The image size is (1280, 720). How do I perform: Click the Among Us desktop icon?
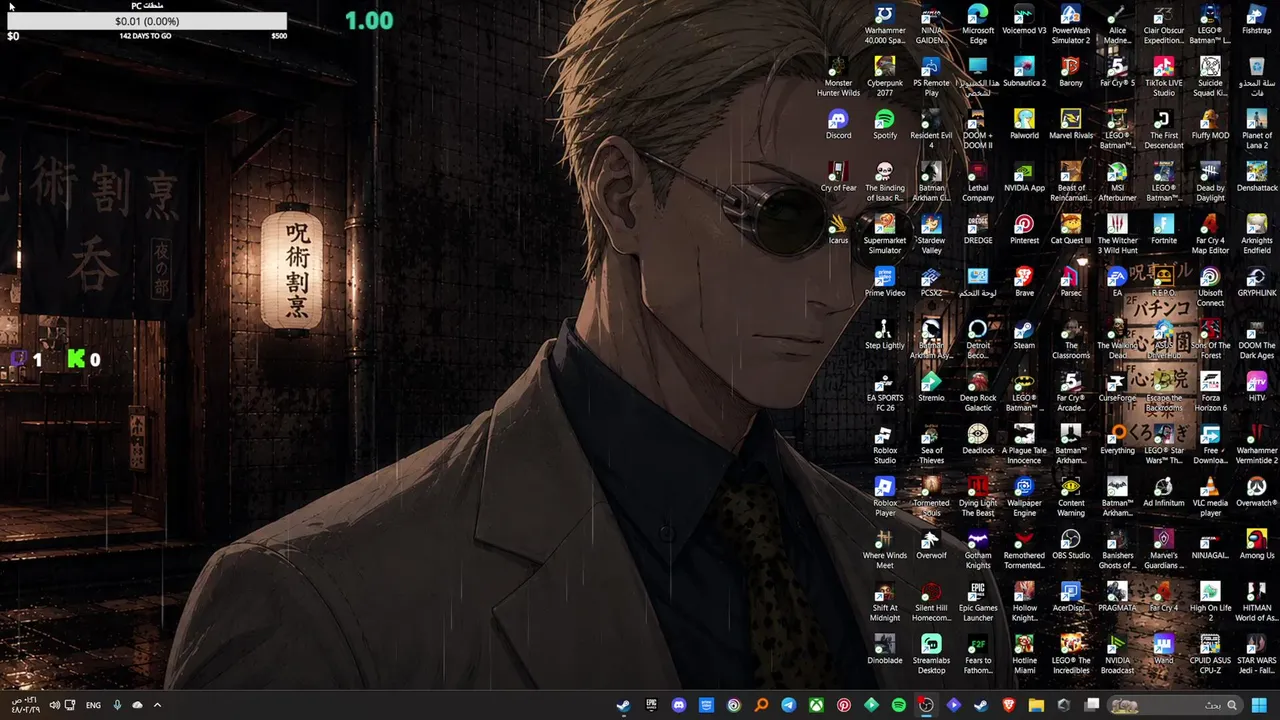coord(1257,542)
